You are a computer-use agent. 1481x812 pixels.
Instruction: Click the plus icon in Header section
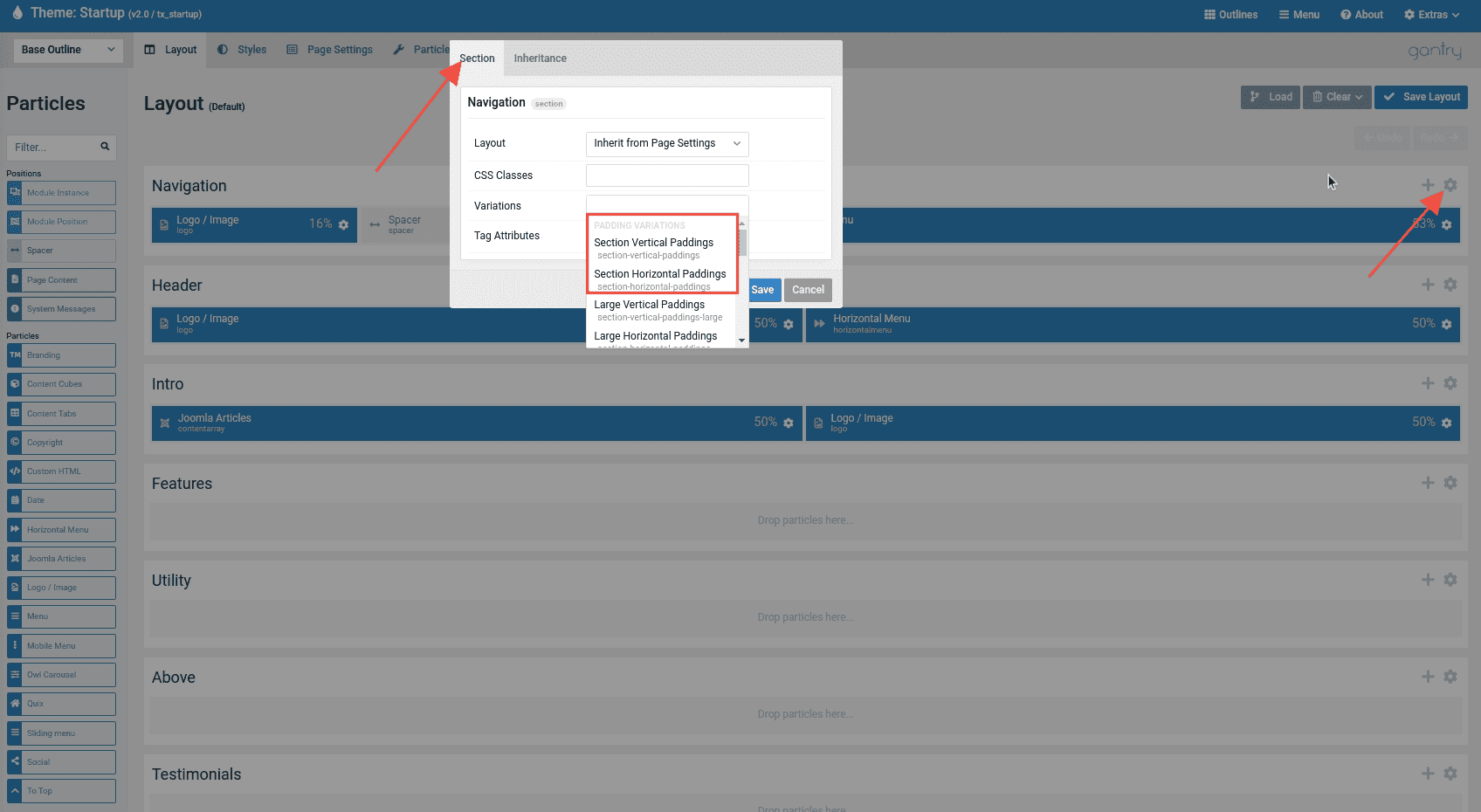1428,285
